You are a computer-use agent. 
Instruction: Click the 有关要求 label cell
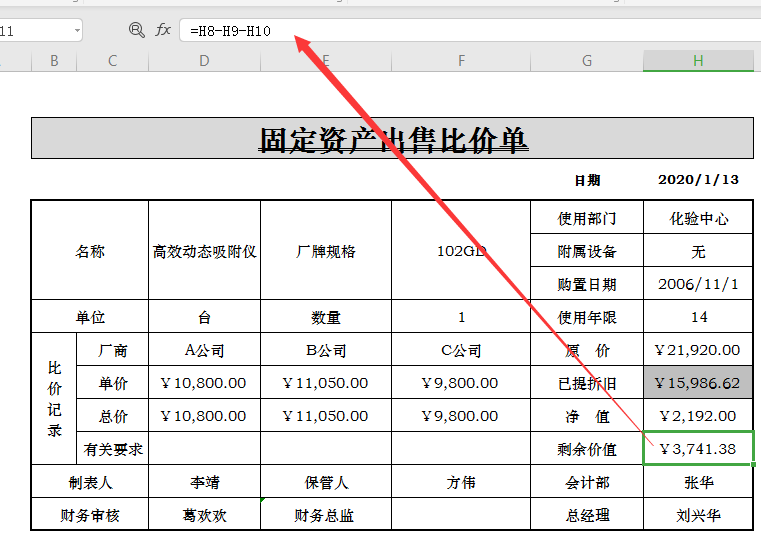click(113, 449)
